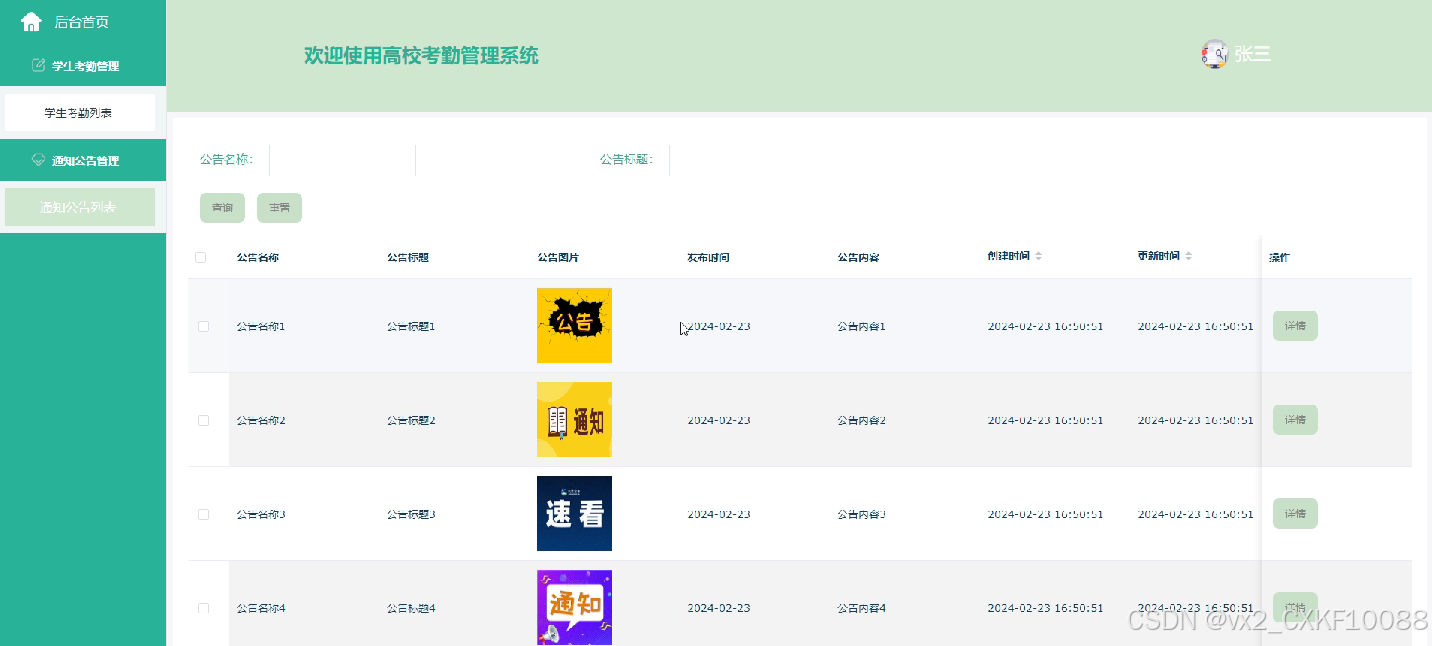Click the 查询 search button
Screen dimensions: 1432x646
tap(222, 208)
